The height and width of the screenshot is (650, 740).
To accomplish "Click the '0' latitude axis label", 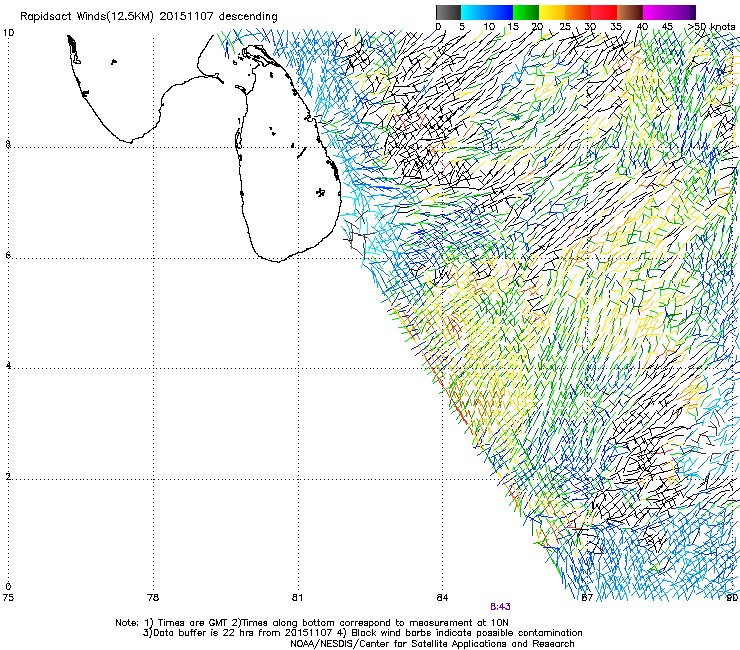I will [x=8, y=587].
